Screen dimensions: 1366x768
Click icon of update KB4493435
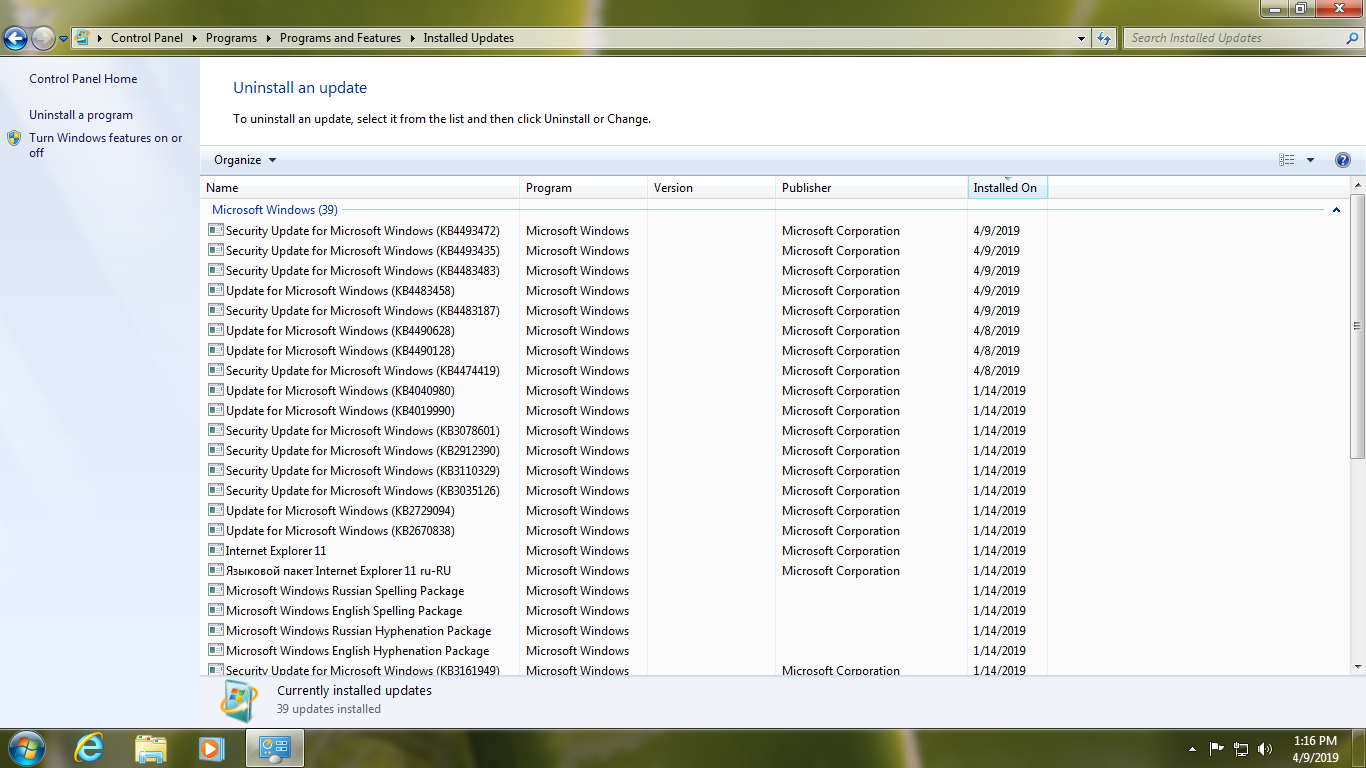click(215, 250)
